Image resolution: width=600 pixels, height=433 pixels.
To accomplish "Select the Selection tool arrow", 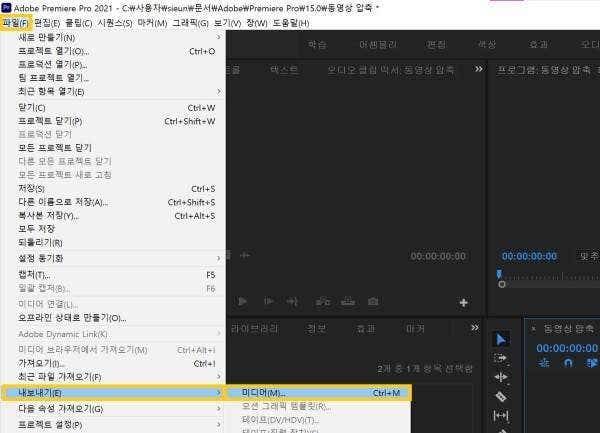I will 501,339.
